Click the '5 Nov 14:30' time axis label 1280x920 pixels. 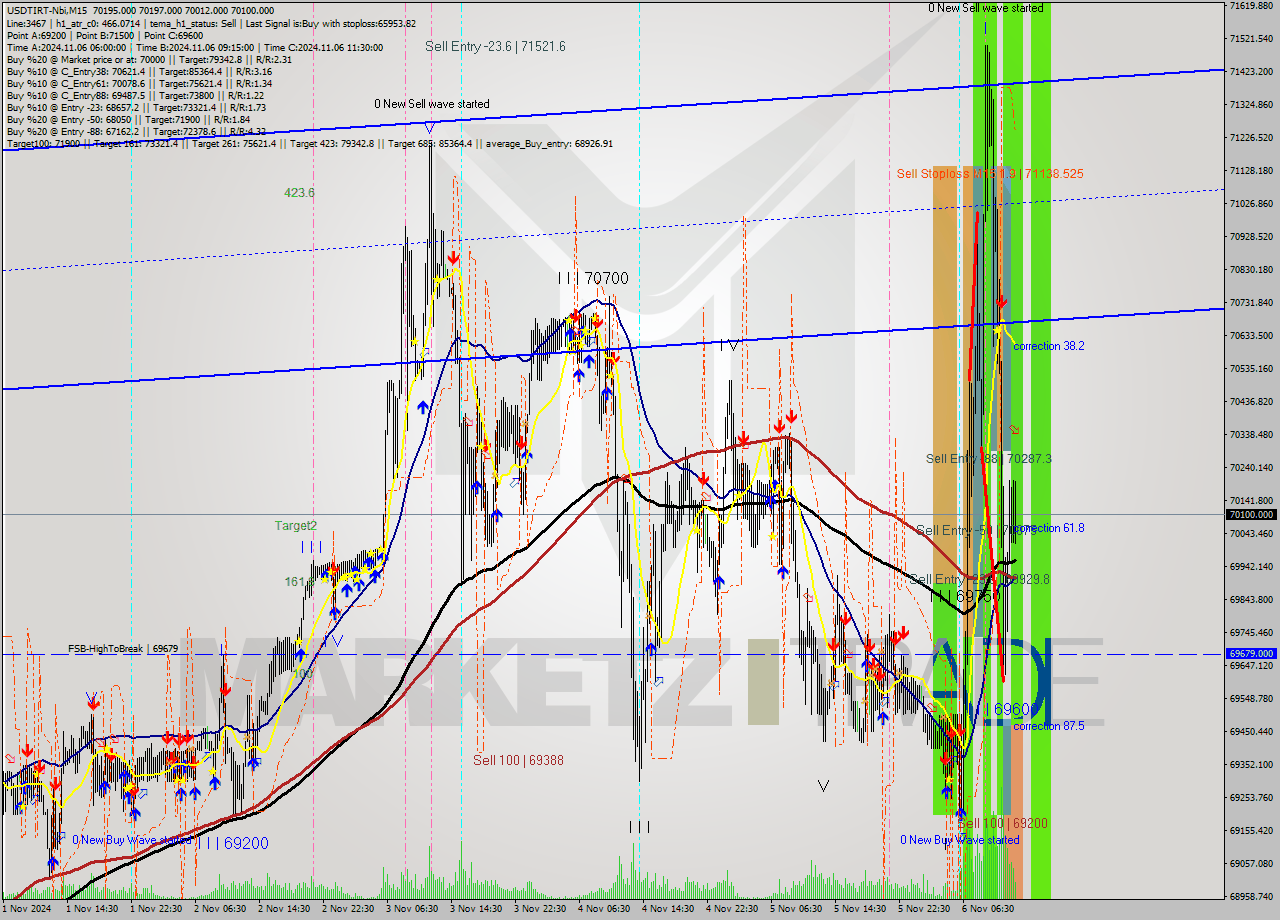tap(861, 909)
